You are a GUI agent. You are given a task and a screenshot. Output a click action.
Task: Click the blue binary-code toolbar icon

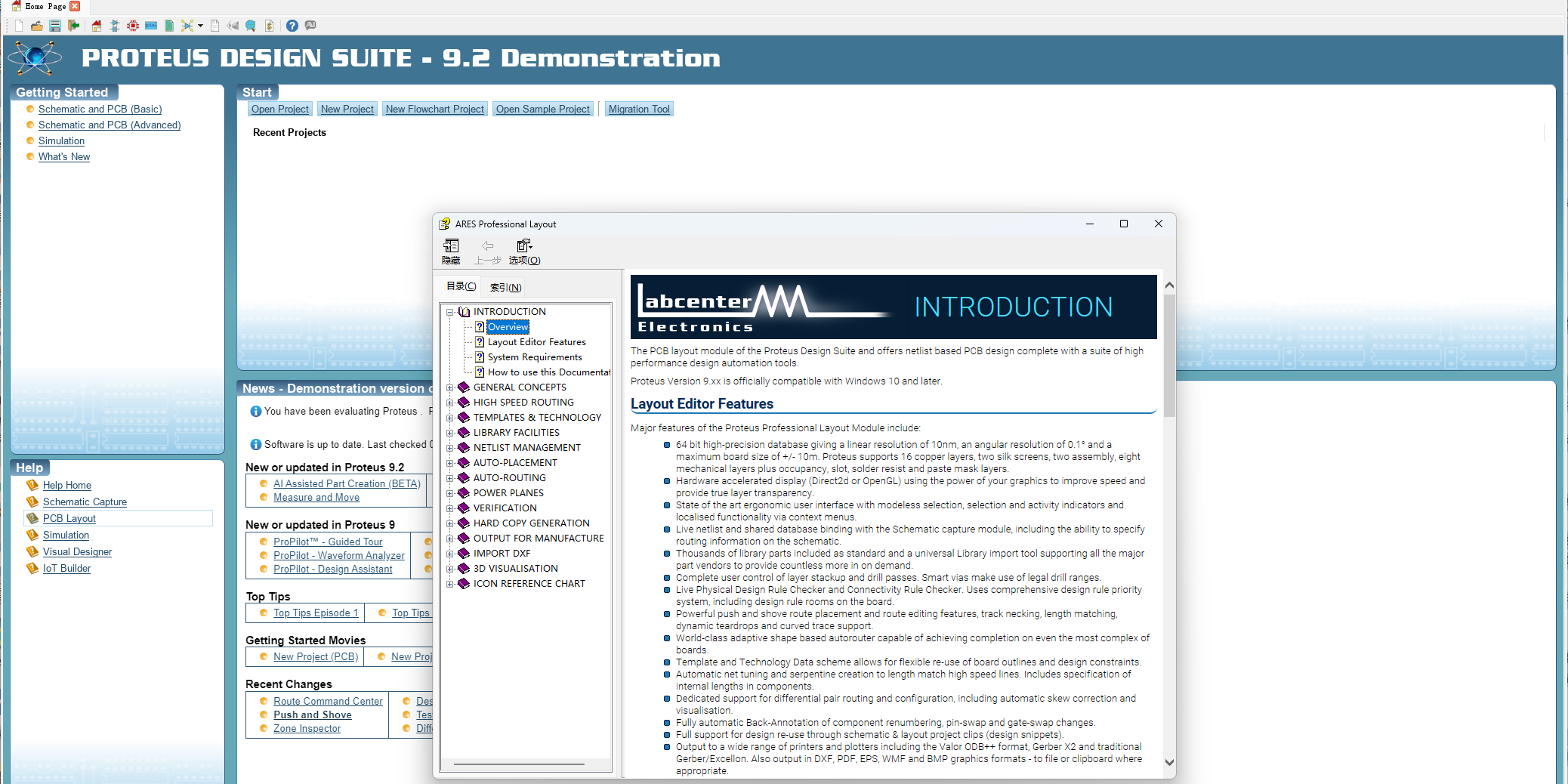151,26
